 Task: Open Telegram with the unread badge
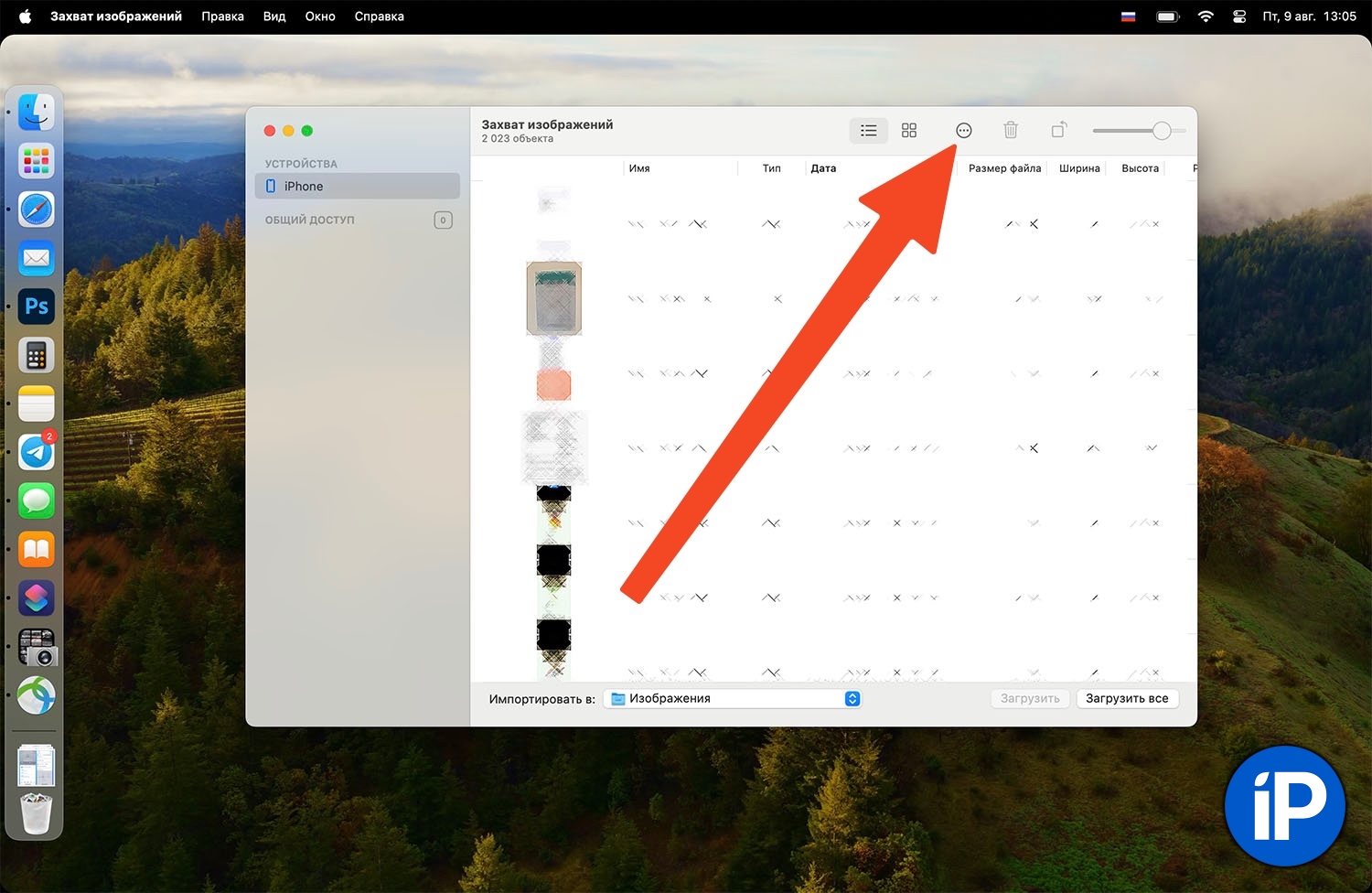(x=37, y=452)
